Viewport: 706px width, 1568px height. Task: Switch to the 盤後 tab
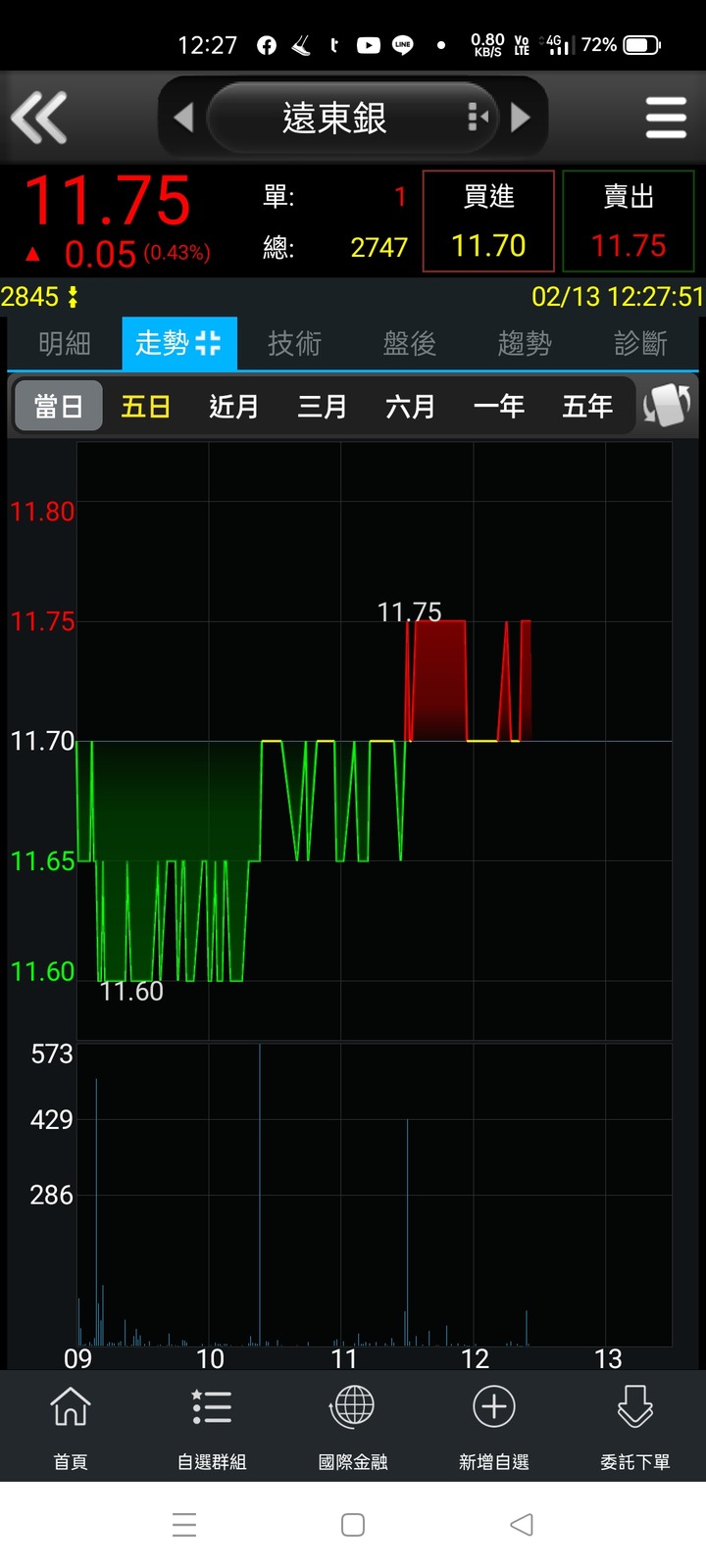tap(409, 343)
